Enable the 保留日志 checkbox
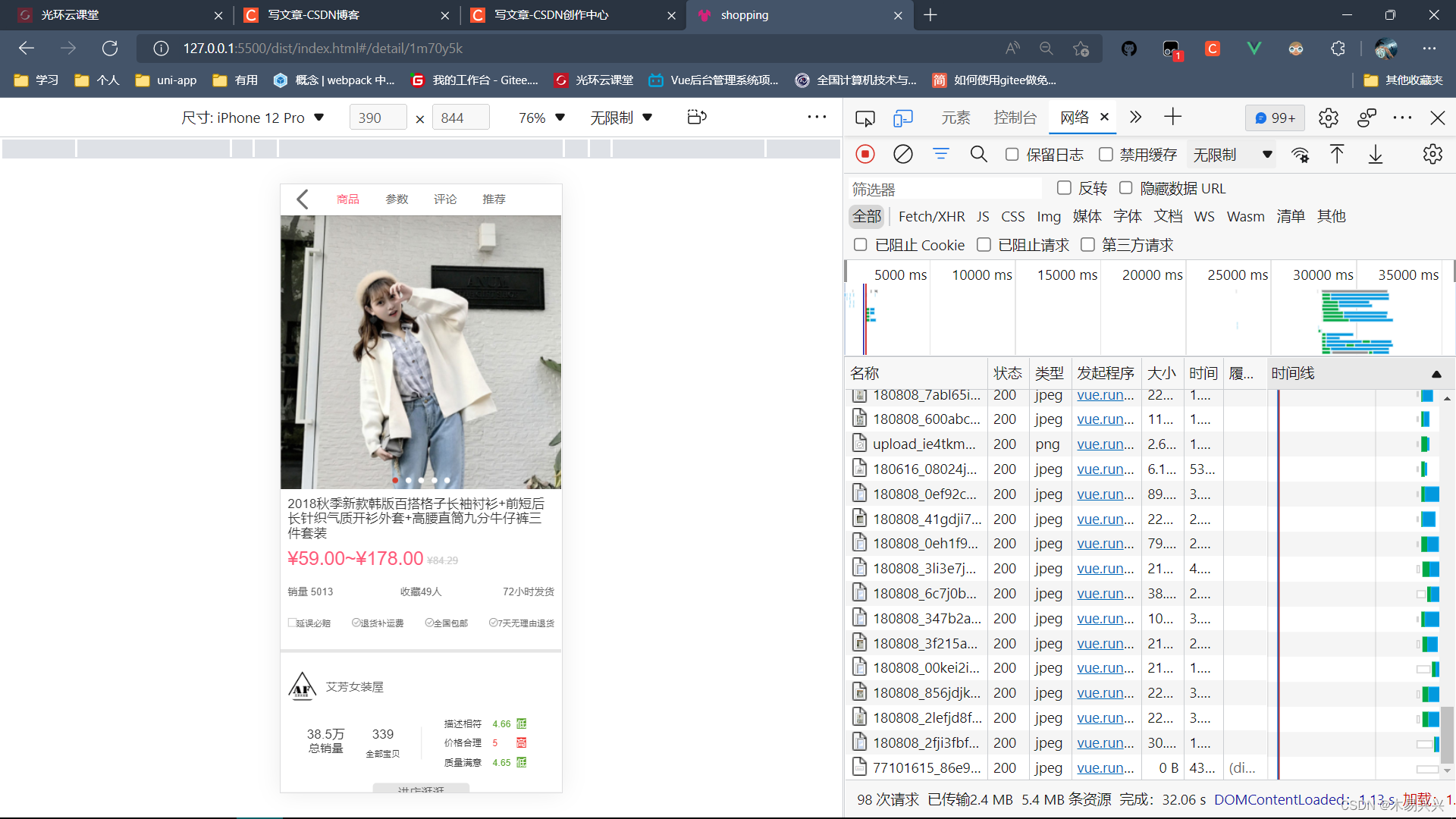The width and height of the screenshot is (1456, 819). pyautogui.click(x=1012, y=154)
